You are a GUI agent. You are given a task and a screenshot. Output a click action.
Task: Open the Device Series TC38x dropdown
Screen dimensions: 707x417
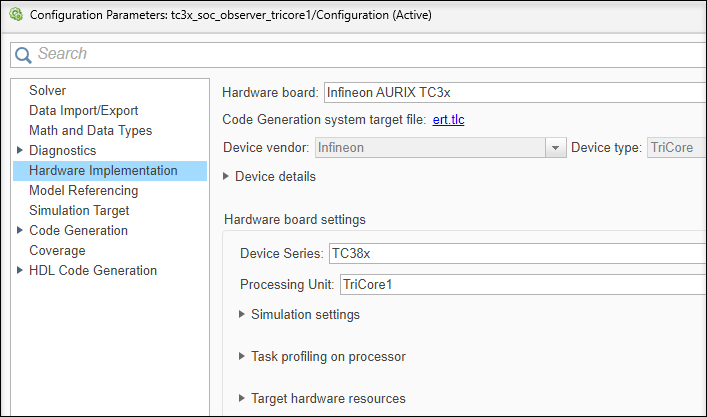516,254
